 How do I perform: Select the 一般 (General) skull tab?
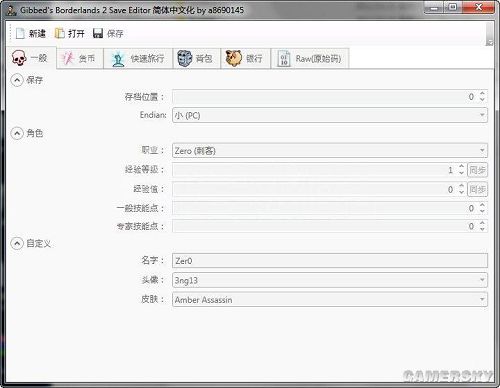[x=30, y=58]
